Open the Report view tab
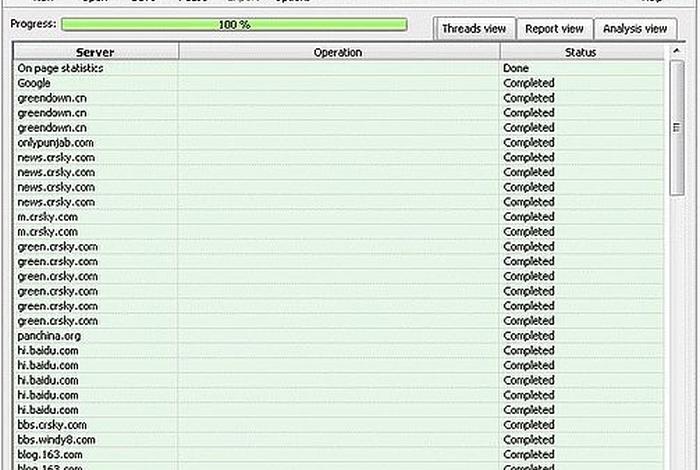 (x=554, y=29)
